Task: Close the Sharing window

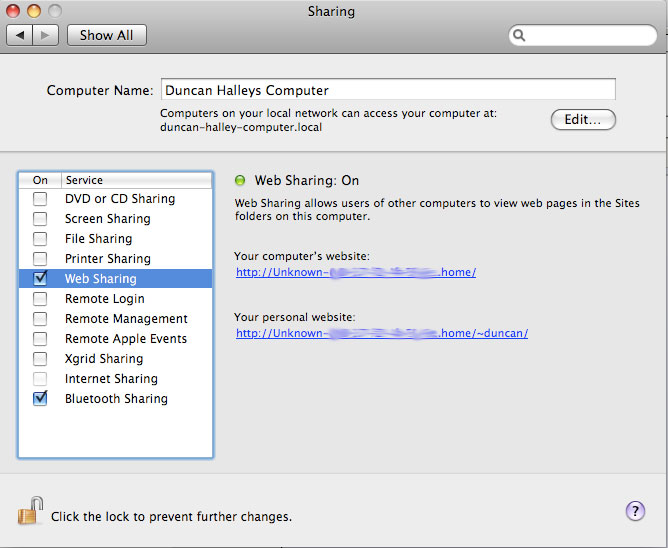Action: [x=13, y=11]
